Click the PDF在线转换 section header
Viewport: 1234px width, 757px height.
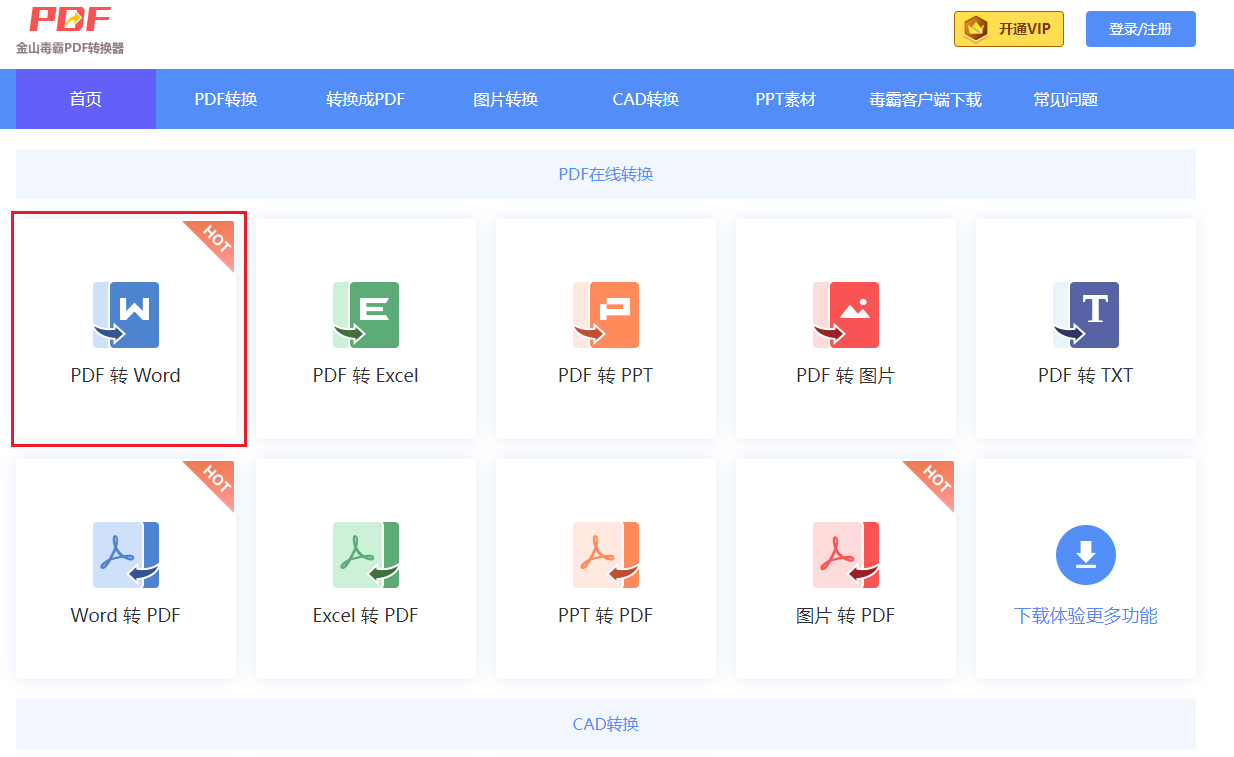pyautogui.click(x=606, y=173)
